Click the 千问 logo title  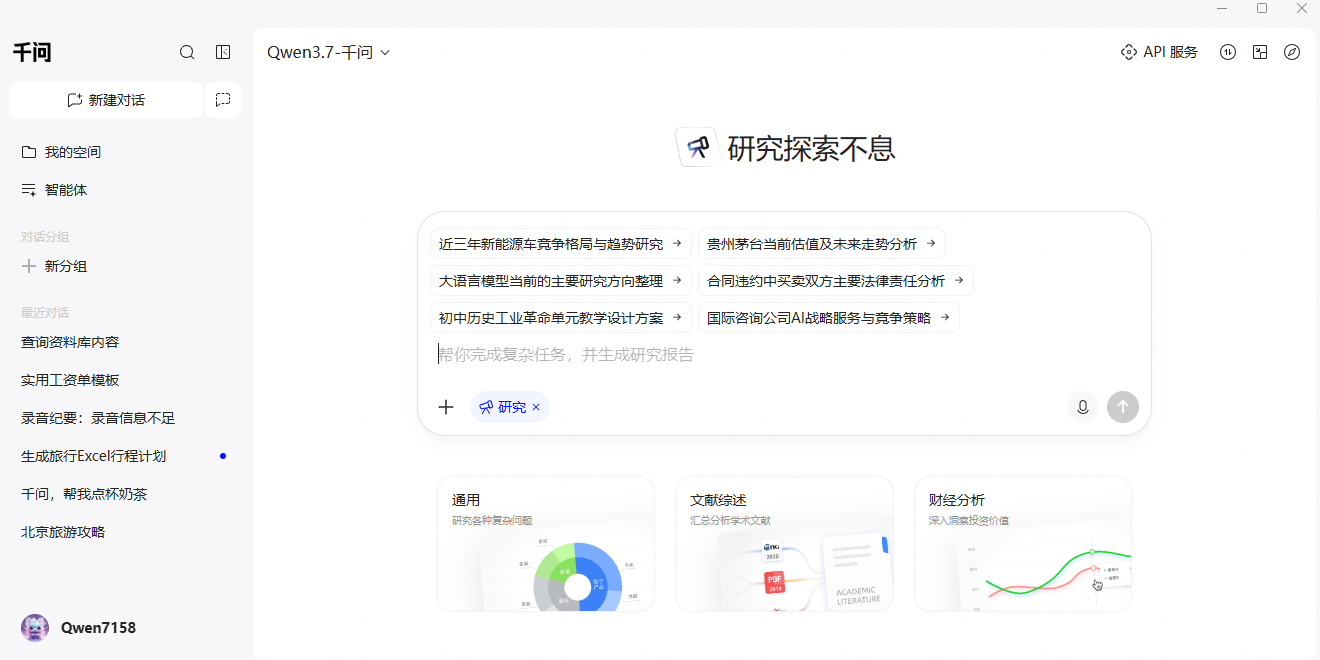click(x=32, y=53)
